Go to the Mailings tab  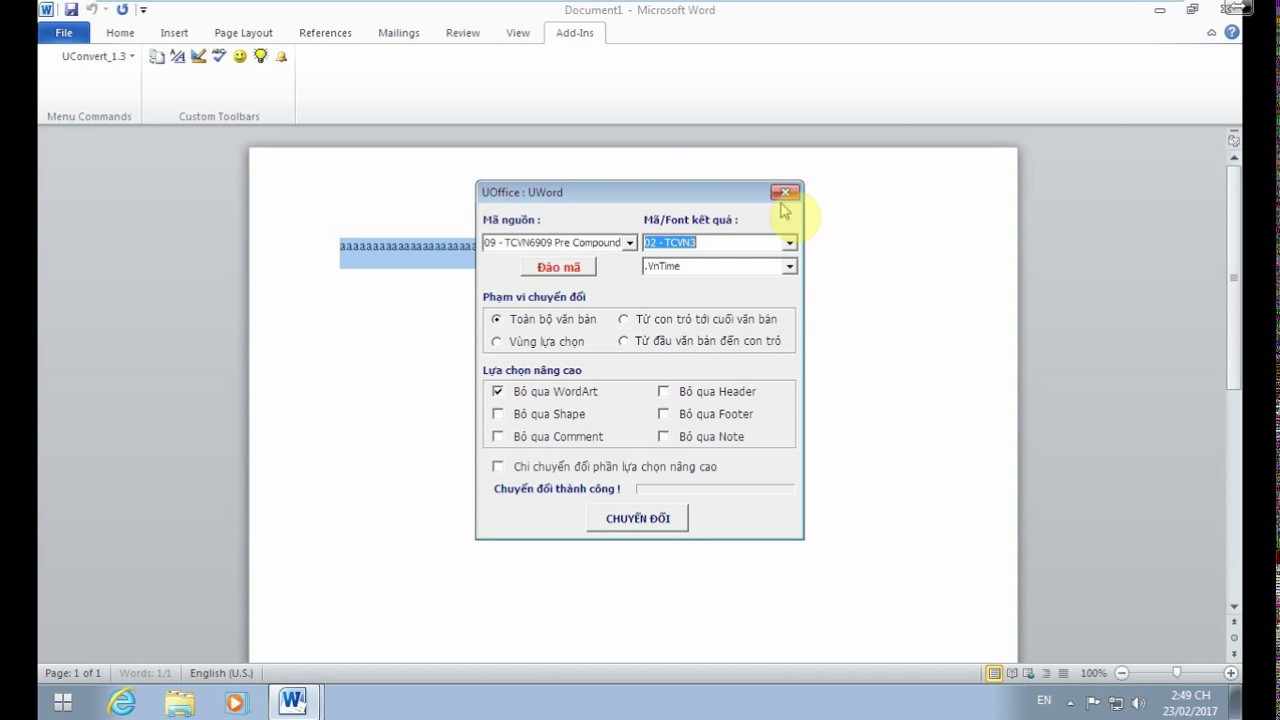click(399, 33)
